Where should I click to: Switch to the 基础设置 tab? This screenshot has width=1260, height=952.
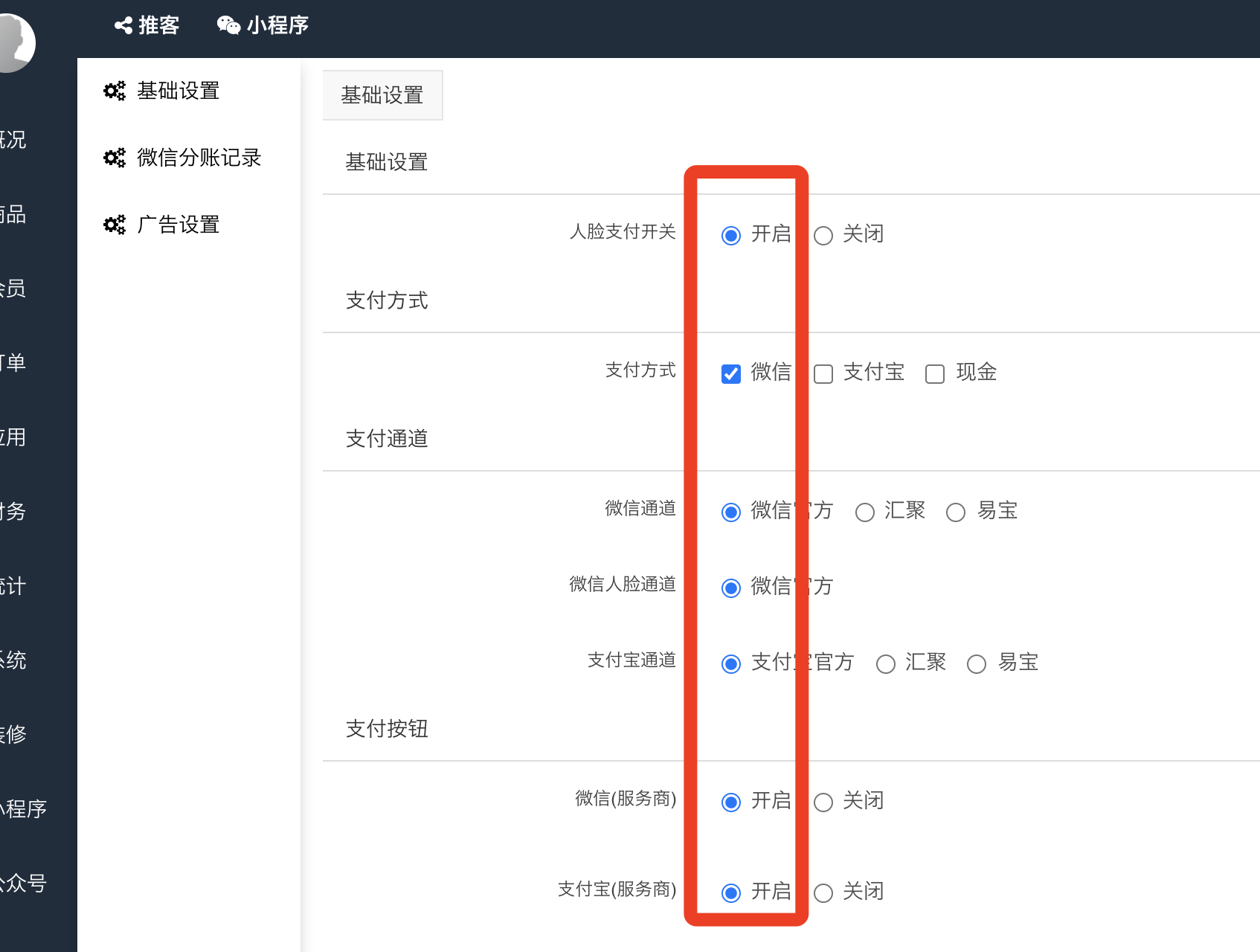382,95
